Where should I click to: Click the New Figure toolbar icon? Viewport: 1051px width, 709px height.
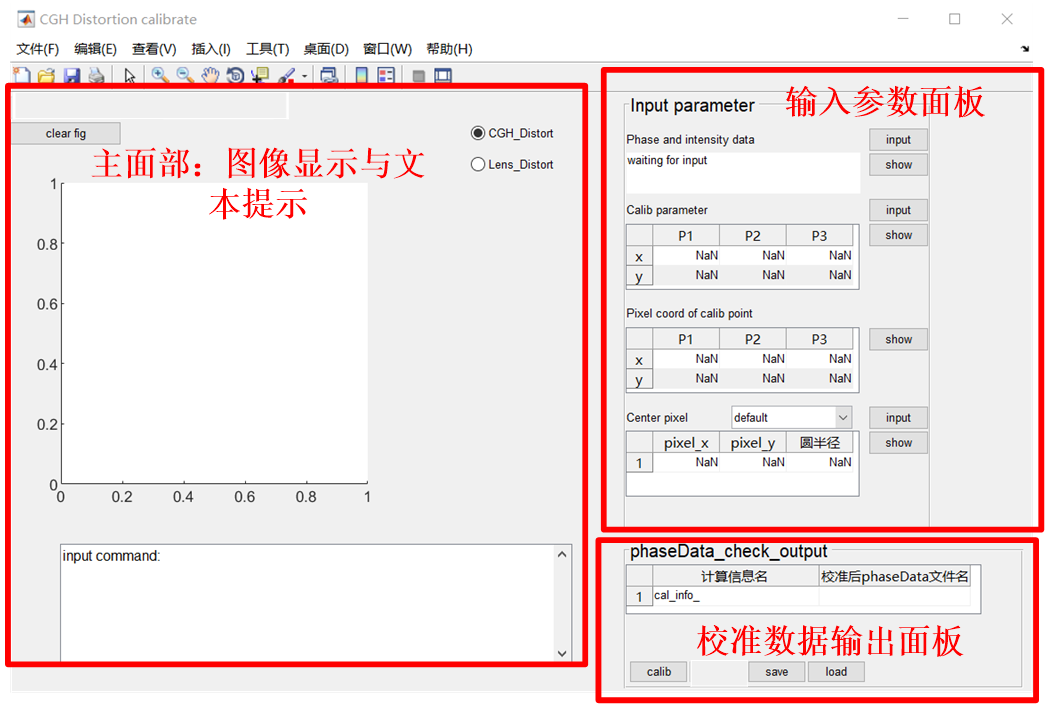coord(22,75)
